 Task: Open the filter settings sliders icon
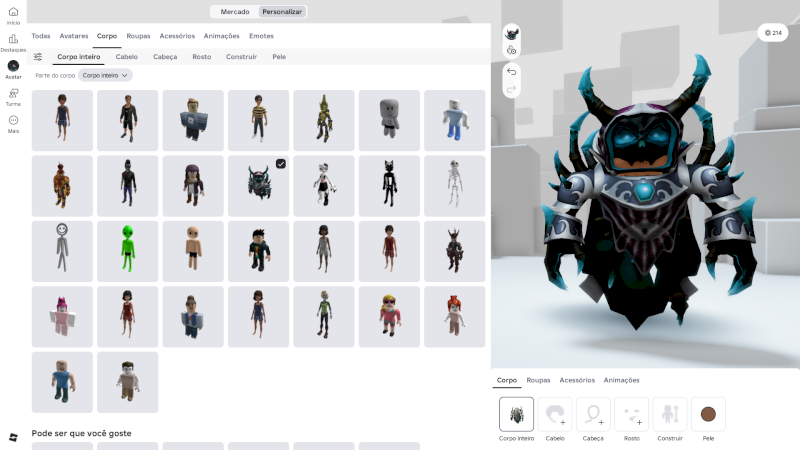38,57
